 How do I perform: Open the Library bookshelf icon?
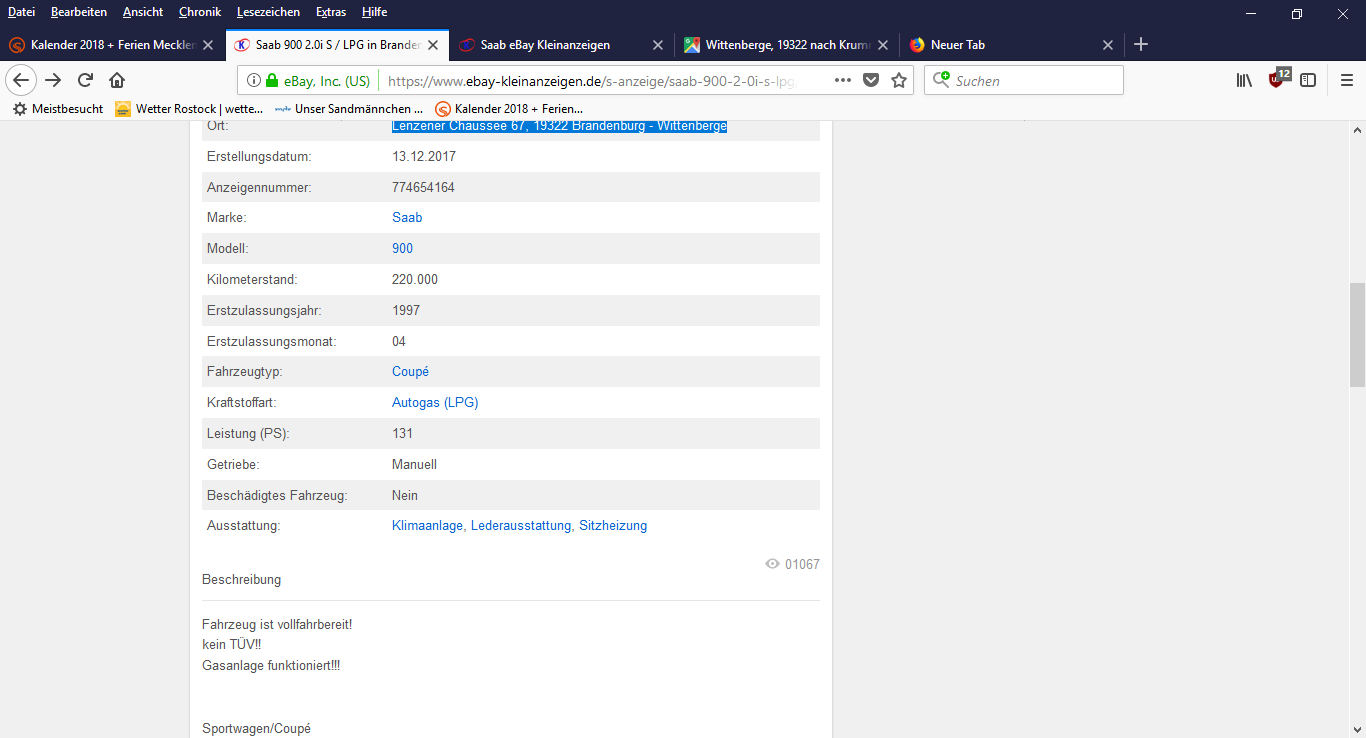1244,80
